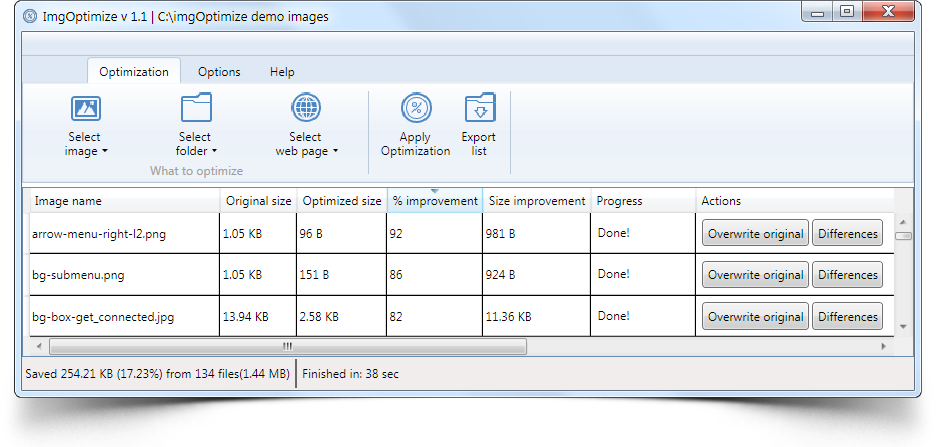Screen dimensions: 938x447
Task: Switch to the Optimization tab
Action: click(x=134, y=72)
